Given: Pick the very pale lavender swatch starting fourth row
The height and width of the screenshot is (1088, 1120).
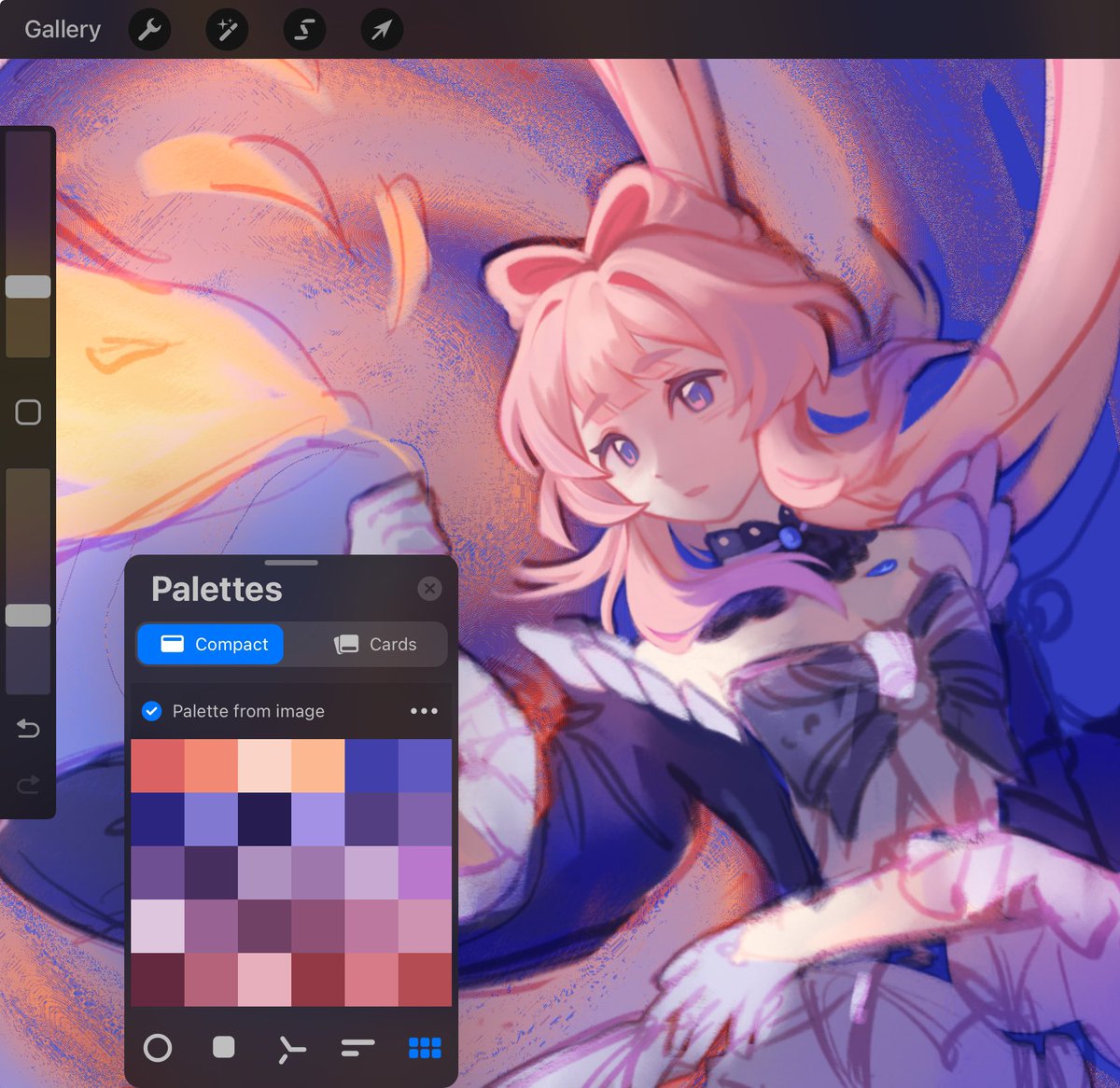Looking at the screenshot, I should [158, 926].
